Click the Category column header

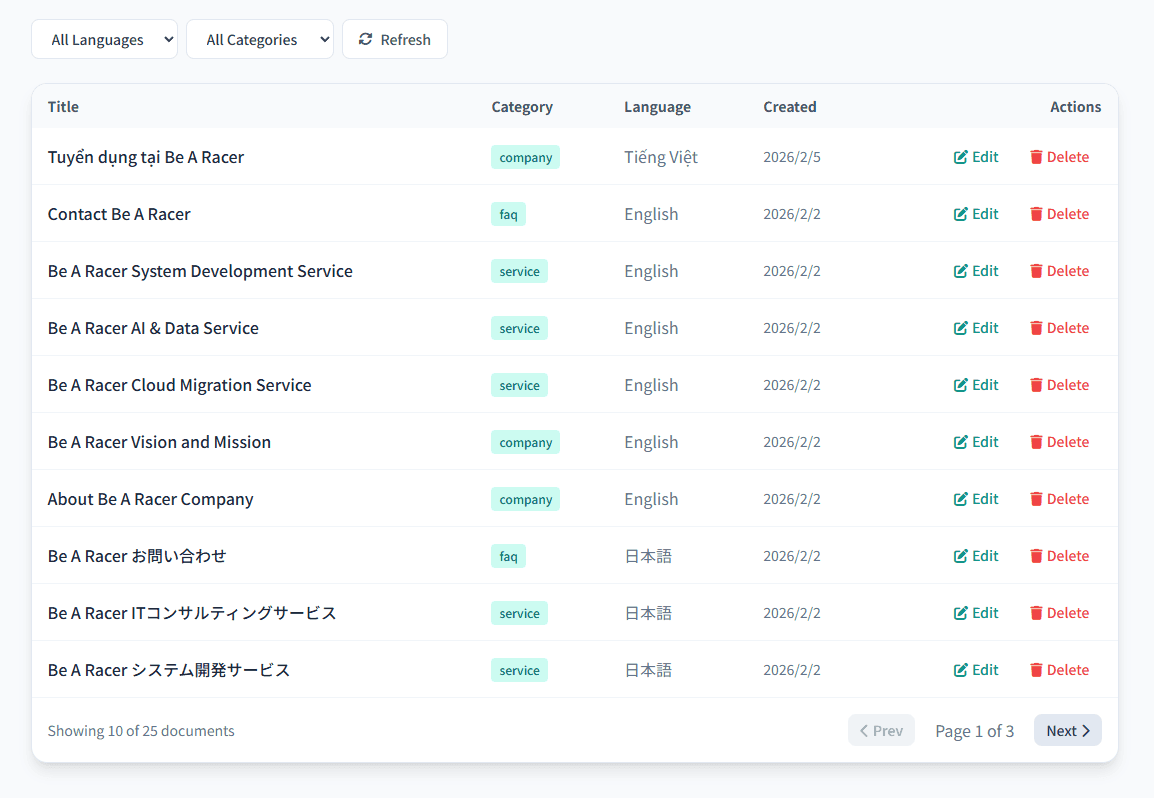click(x=522, y=107)
